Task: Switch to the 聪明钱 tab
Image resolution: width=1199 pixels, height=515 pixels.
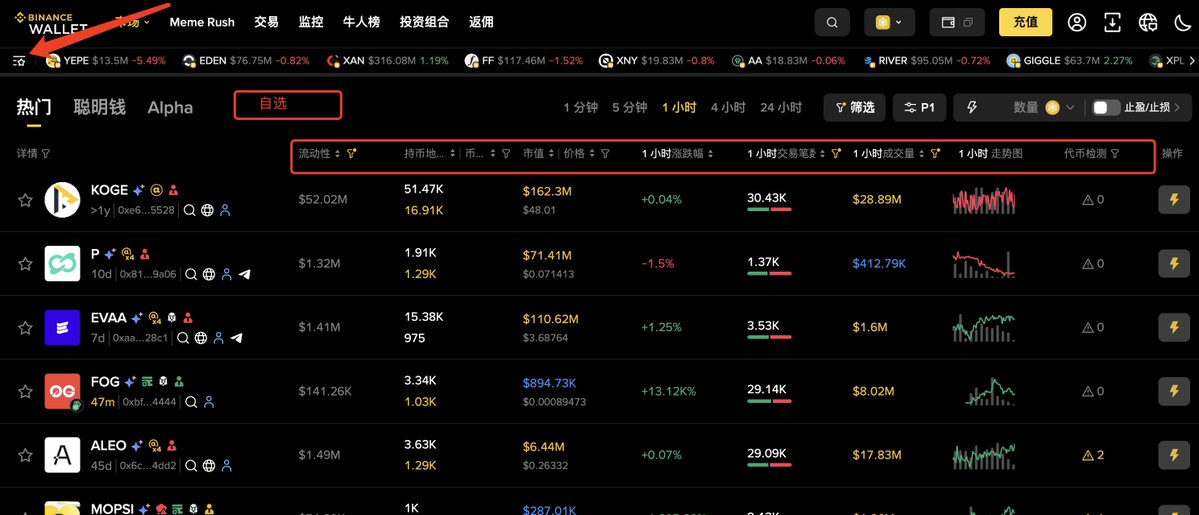Action: (x=99, y=107)
